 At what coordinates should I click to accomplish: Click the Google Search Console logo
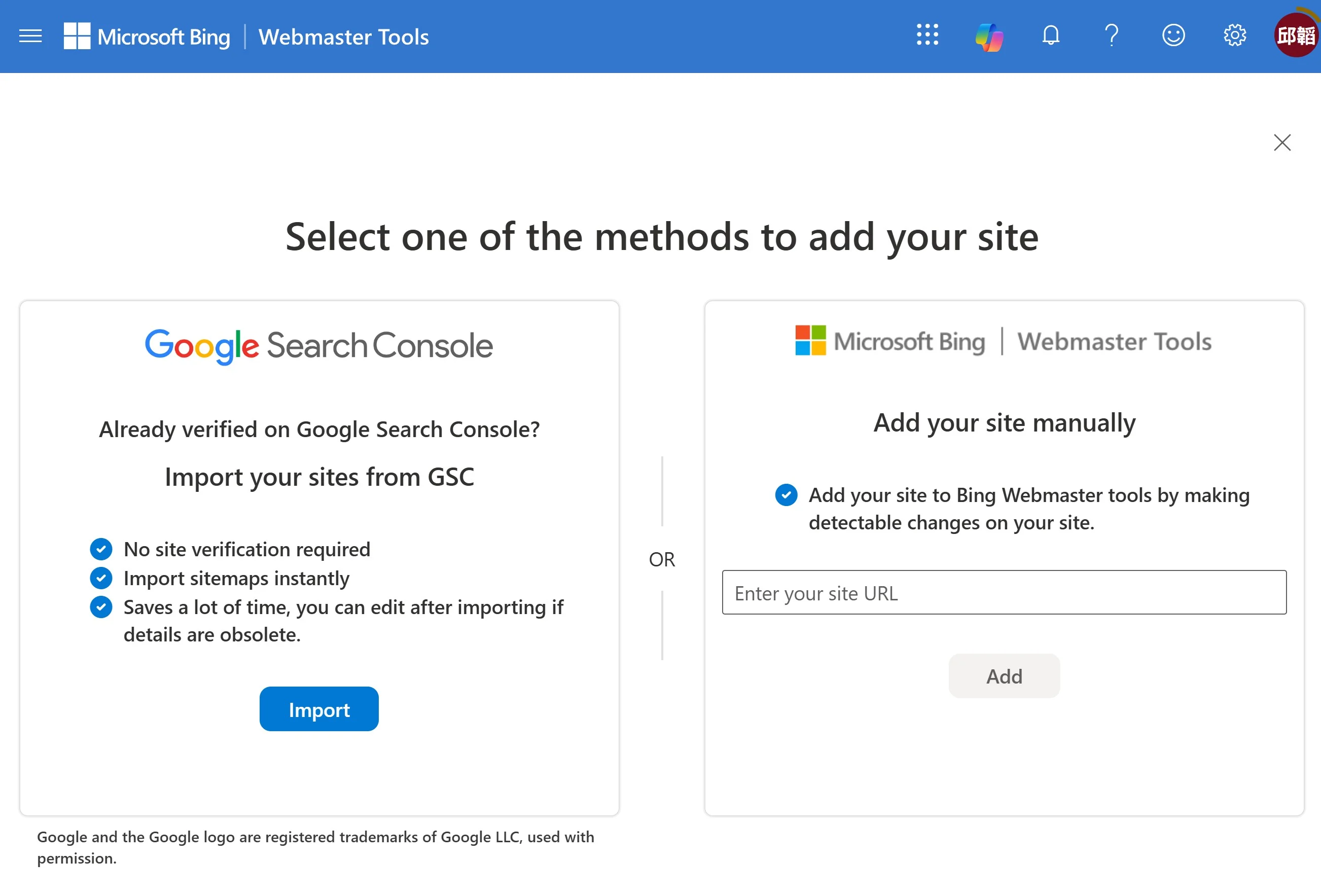pos(319,345)
